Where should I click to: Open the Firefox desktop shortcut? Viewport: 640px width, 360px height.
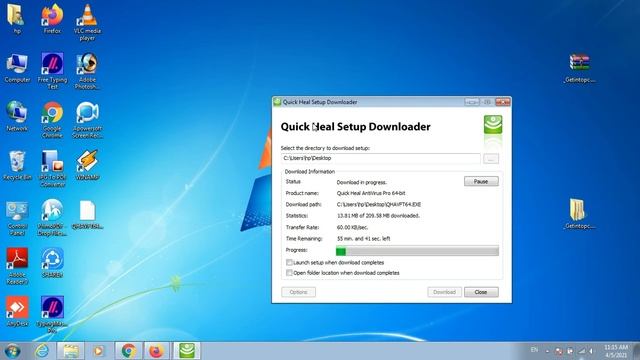pyautogui.click(x=52, y=18)
